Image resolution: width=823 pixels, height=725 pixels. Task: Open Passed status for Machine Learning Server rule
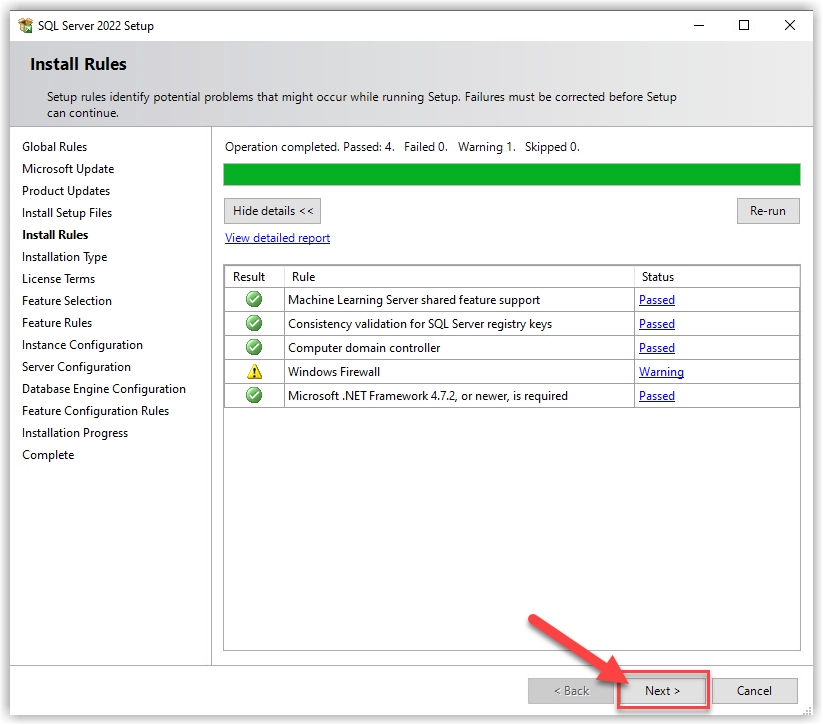(x=657, y=300)
